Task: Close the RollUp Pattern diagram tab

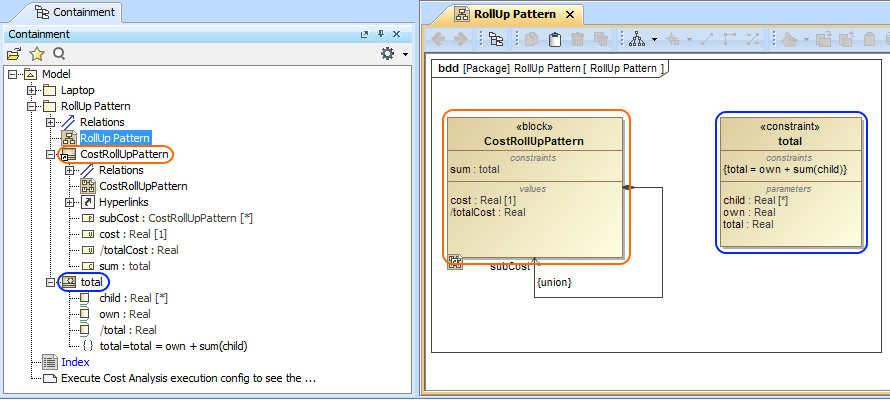Action: click(568, 14)
